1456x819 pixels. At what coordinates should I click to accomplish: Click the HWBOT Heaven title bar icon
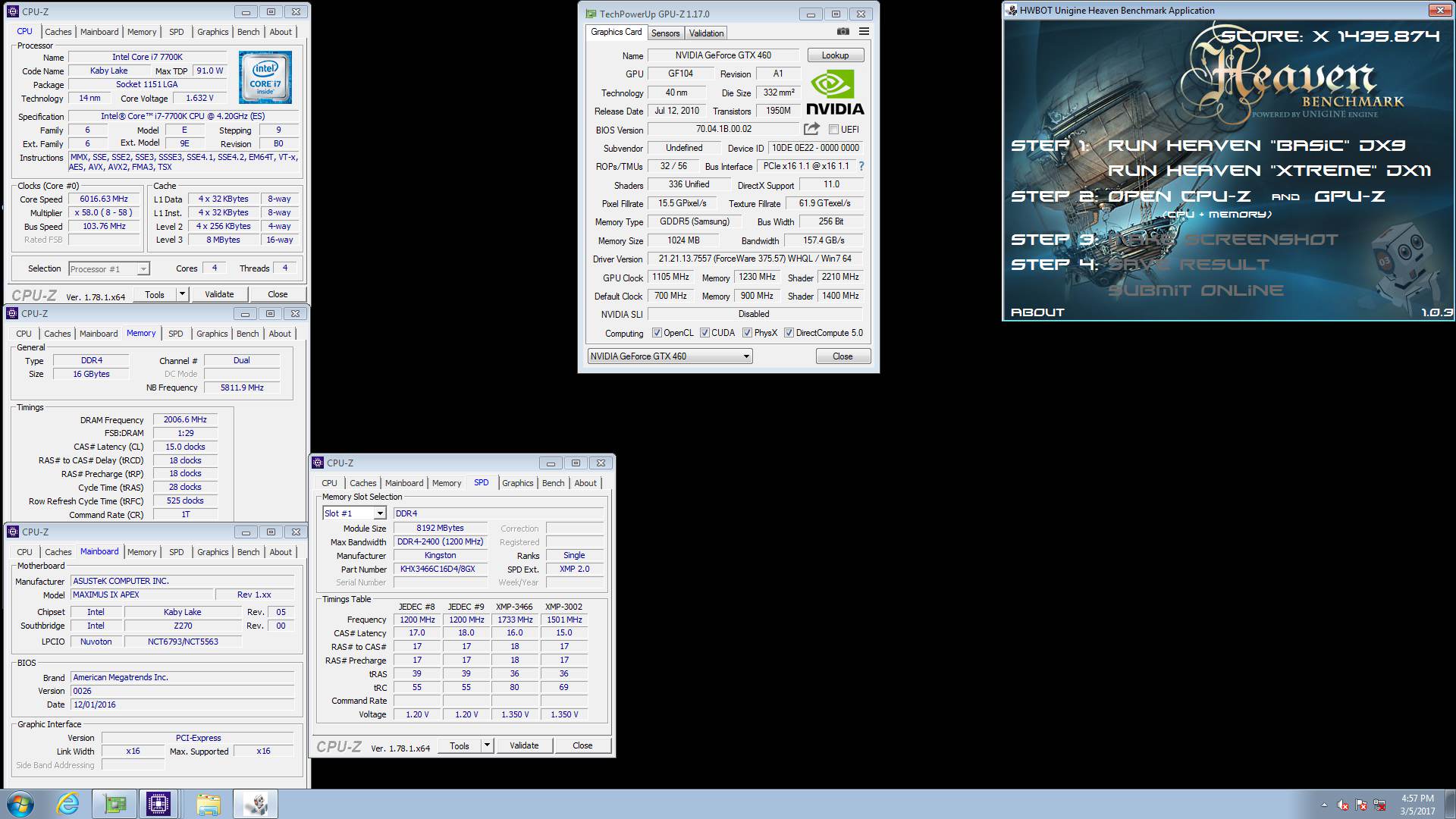click(1012, 11)
